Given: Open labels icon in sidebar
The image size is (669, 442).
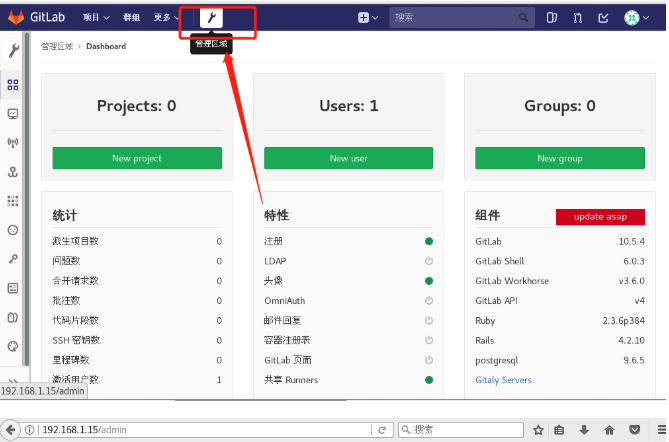Looking at the screenshot, I should point(13,317).
